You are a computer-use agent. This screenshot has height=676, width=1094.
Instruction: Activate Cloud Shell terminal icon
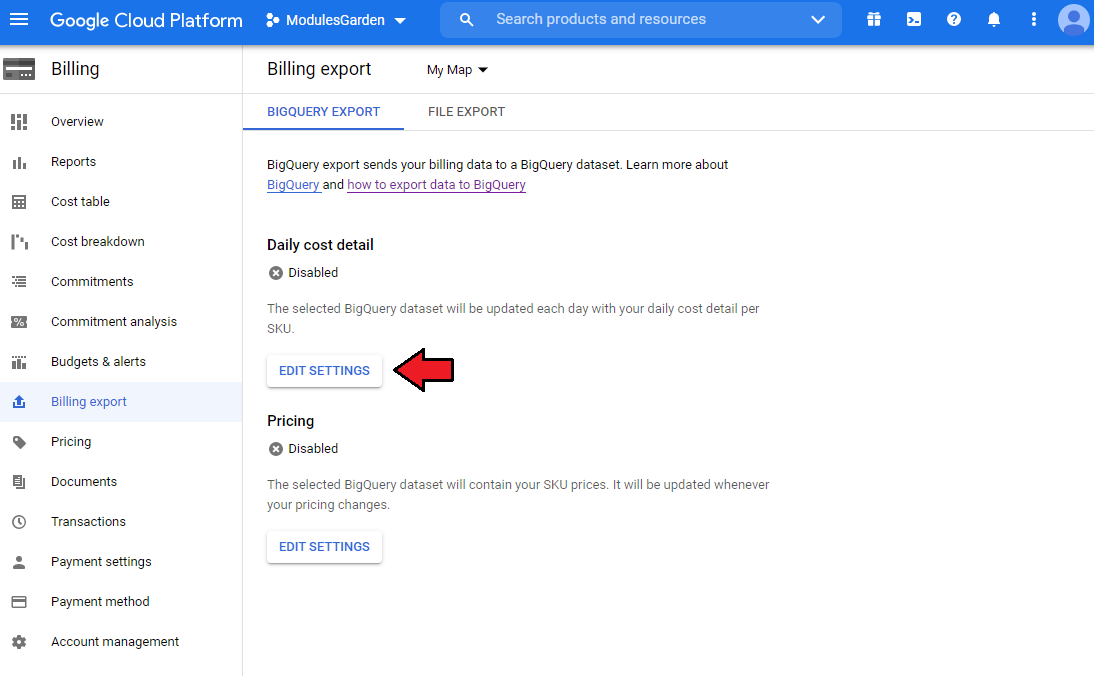click(x=913, y=20)
